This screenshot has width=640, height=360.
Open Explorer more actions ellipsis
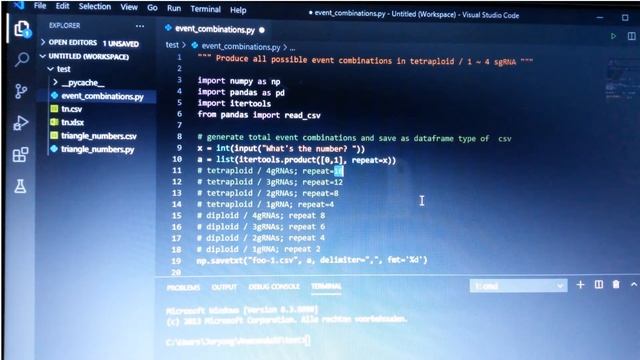coord(140,26)
